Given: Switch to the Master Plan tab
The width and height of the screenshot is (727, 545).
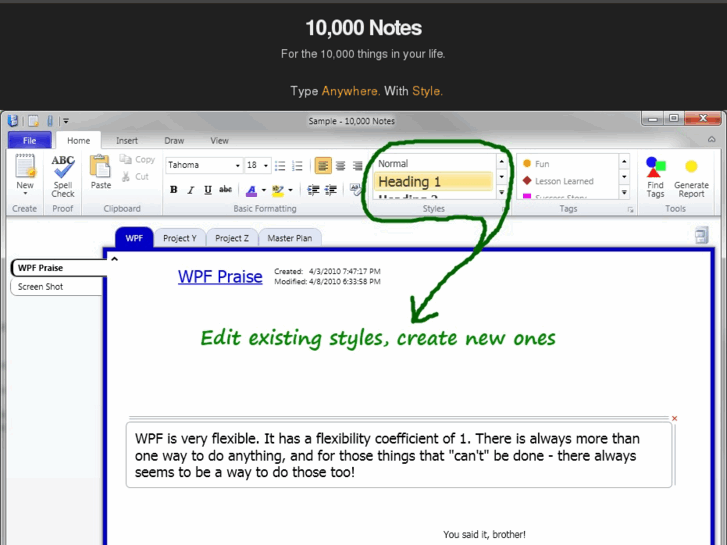Looking at the screenshot, I should (x=290, y=238).
